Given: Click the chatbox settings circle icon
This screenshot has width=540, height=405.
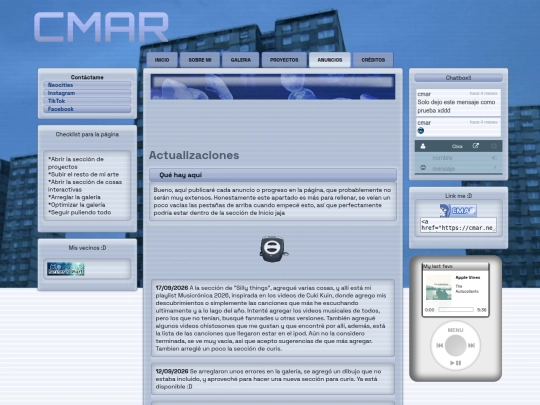Looking at the screenshot, I should 494,146.
